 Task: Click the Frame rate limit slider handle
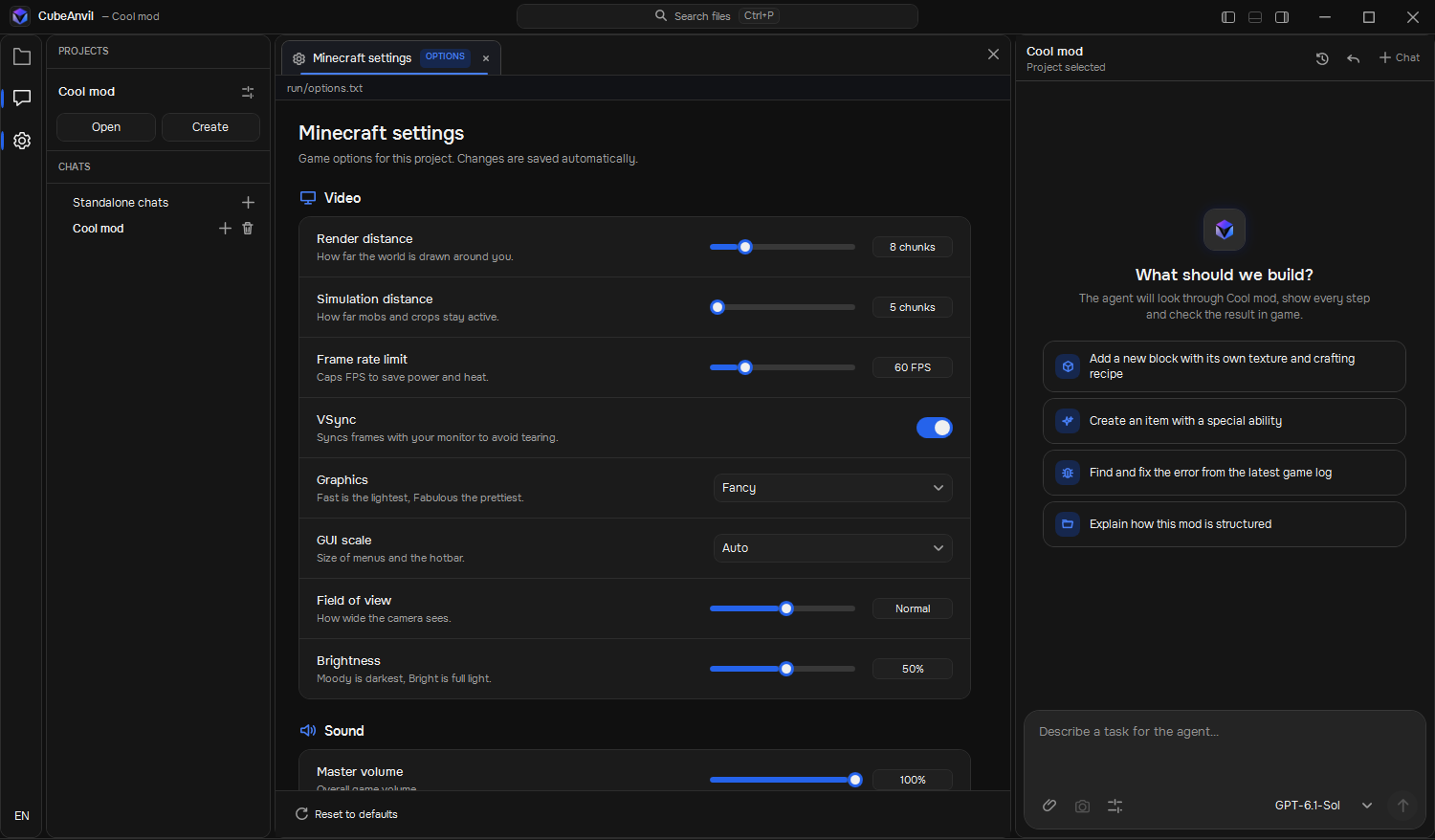tap(745, 367)
